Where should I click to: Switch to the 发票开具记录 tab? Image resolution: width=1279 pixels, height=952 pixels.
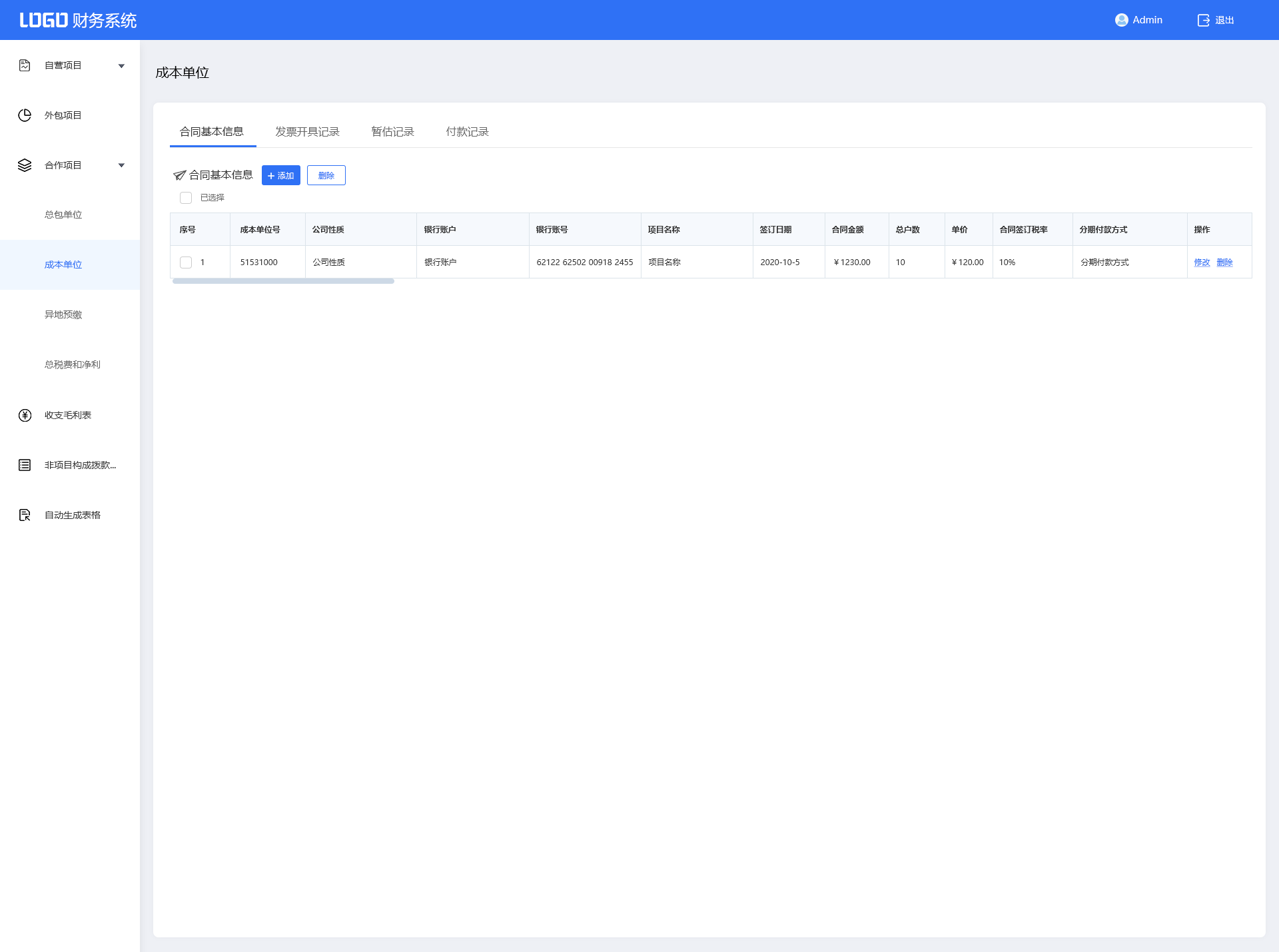coord(307,132)
